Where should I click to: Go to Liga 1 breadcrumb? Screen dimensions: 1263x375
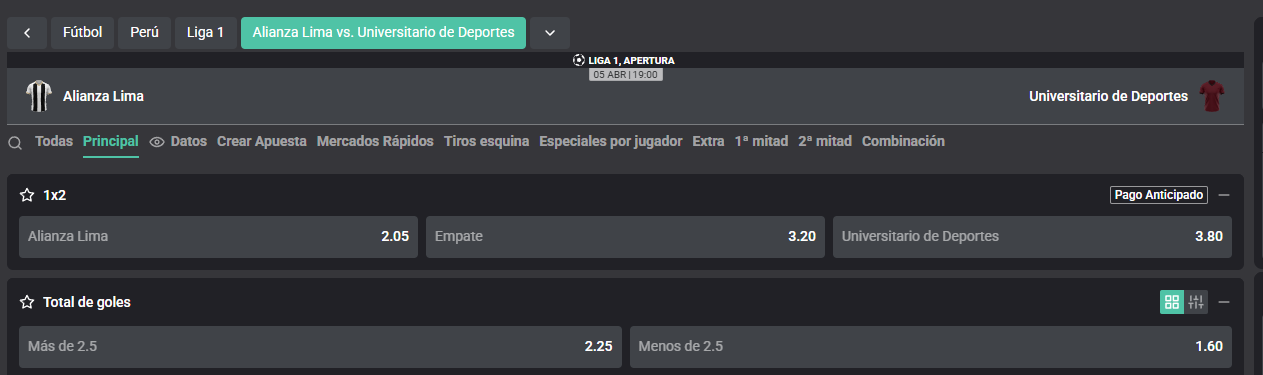click(205, 33)
